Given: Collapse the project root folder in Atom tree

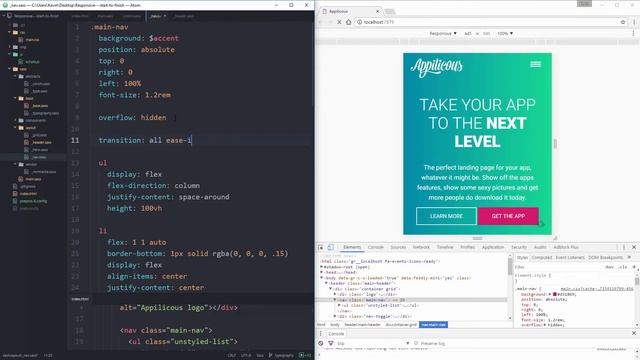Looking at the screenshot, I should click(x=4, y=16).
